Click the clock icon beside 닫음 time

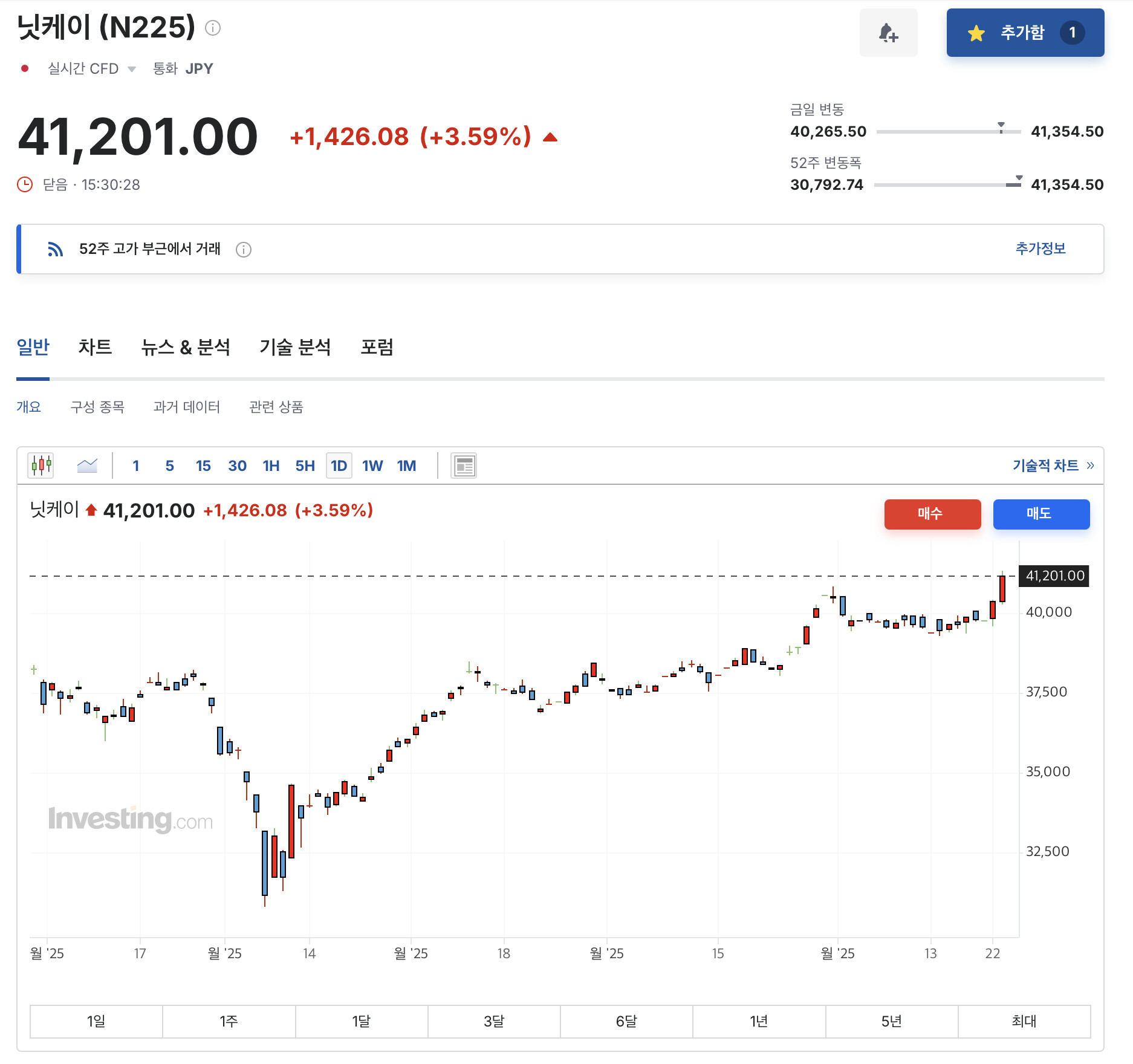tap(25, 184)
